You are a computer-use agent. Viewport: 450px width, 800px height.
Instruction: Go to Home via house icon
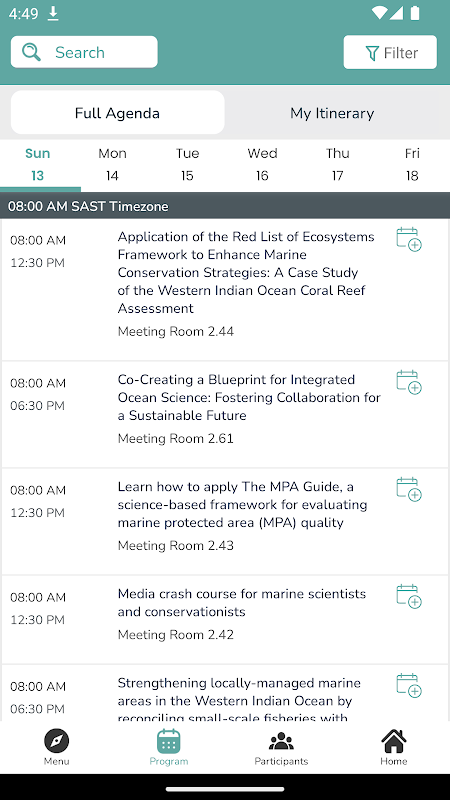point(393,741)
